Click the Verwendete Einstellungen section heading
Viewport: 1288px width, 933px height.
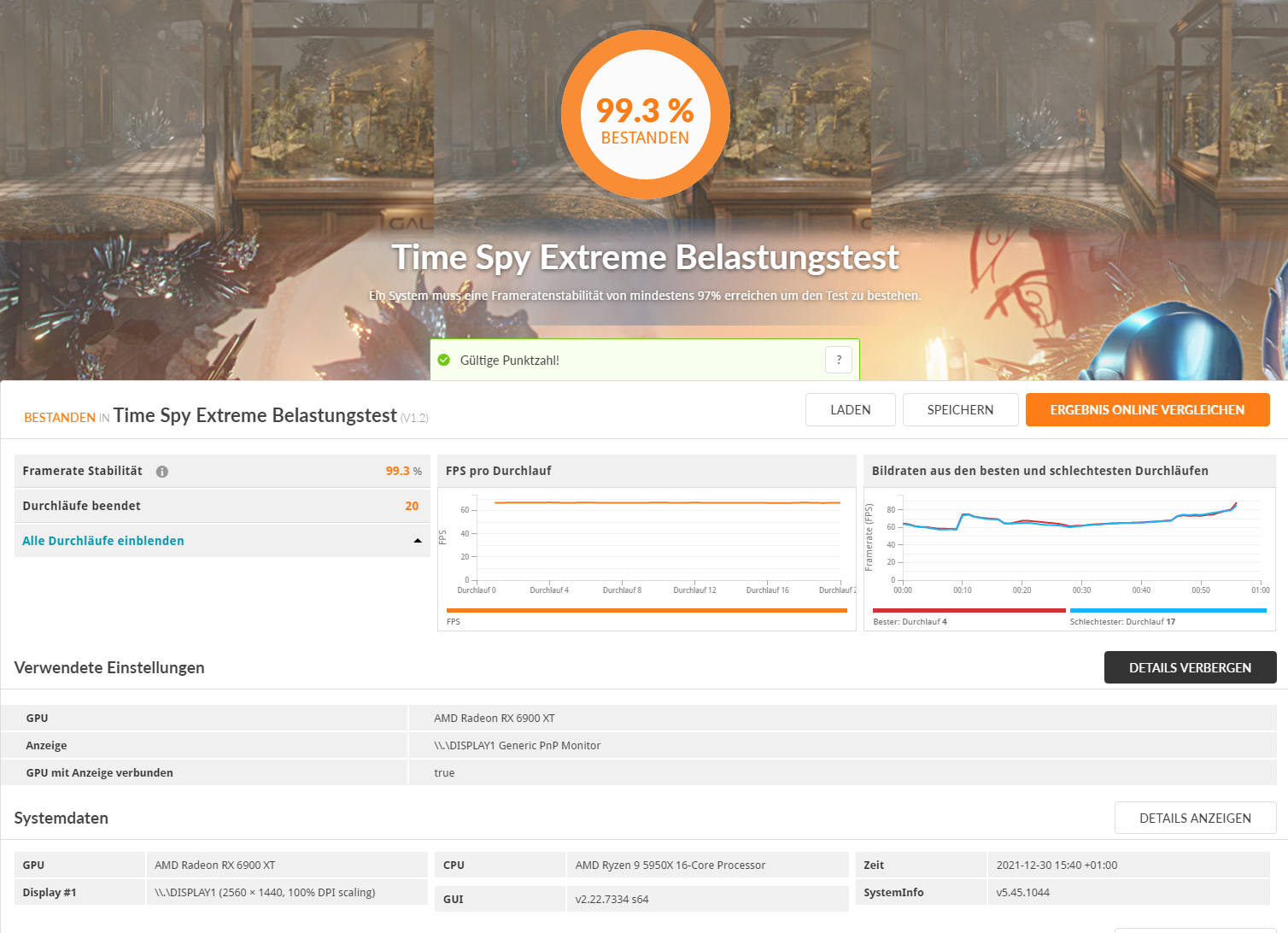tap(109, 667)
